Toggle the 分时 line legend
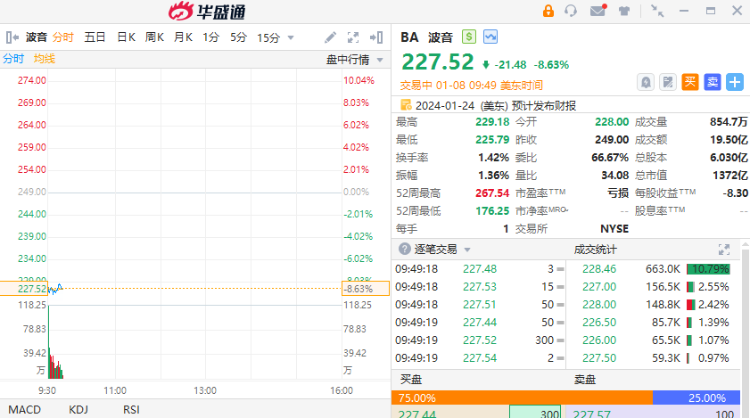 [13, 59]
